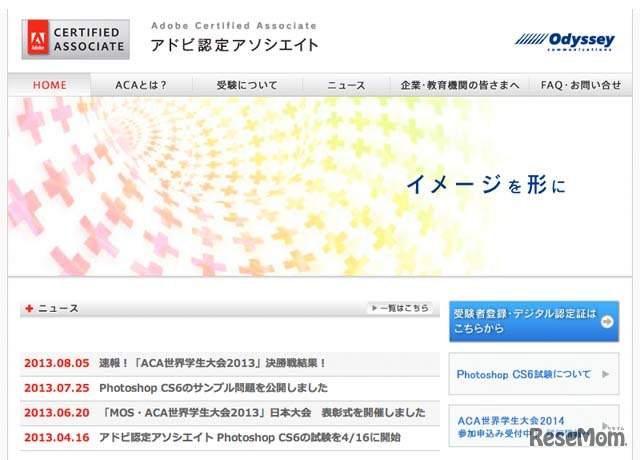Open news Photoshop CS6のサンプル問題を公開しました

point(213,388)
